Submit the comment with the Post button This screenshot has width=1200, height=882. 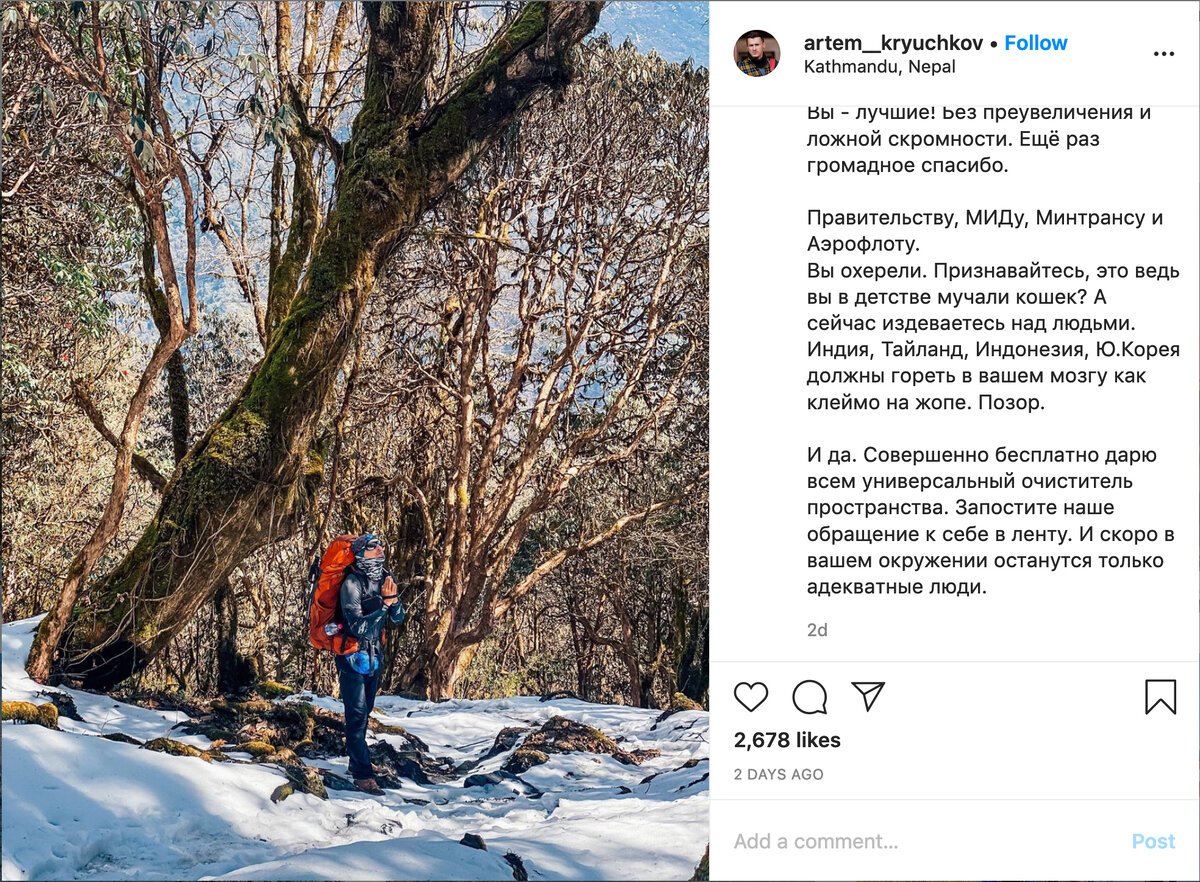click(1153, 841)
